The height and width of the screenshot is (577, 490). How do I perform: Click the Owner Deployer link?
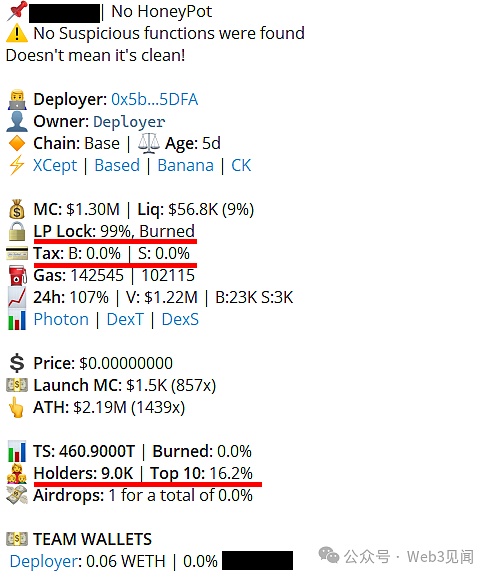point(129,122)
